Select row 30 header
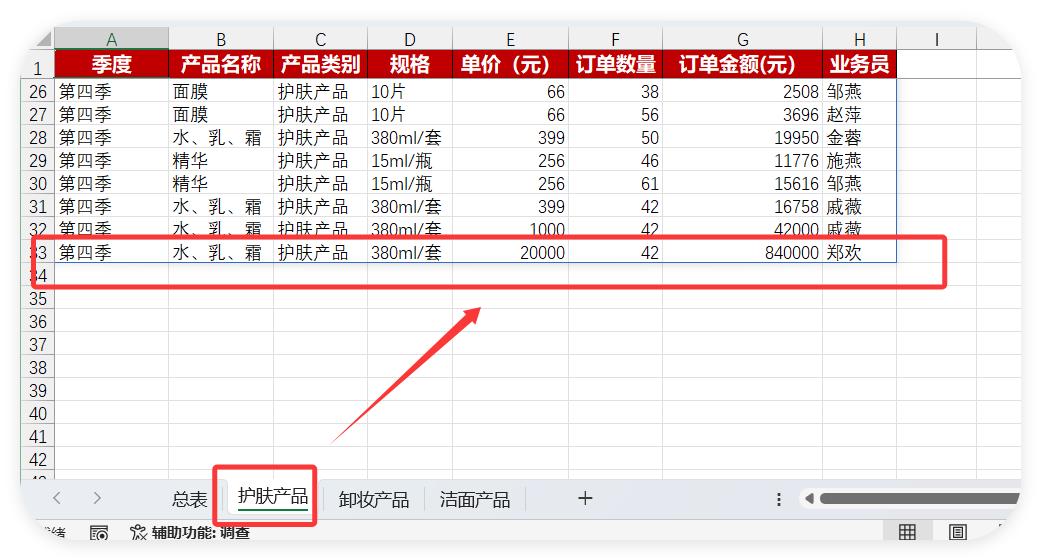 (x=38, y=183)
